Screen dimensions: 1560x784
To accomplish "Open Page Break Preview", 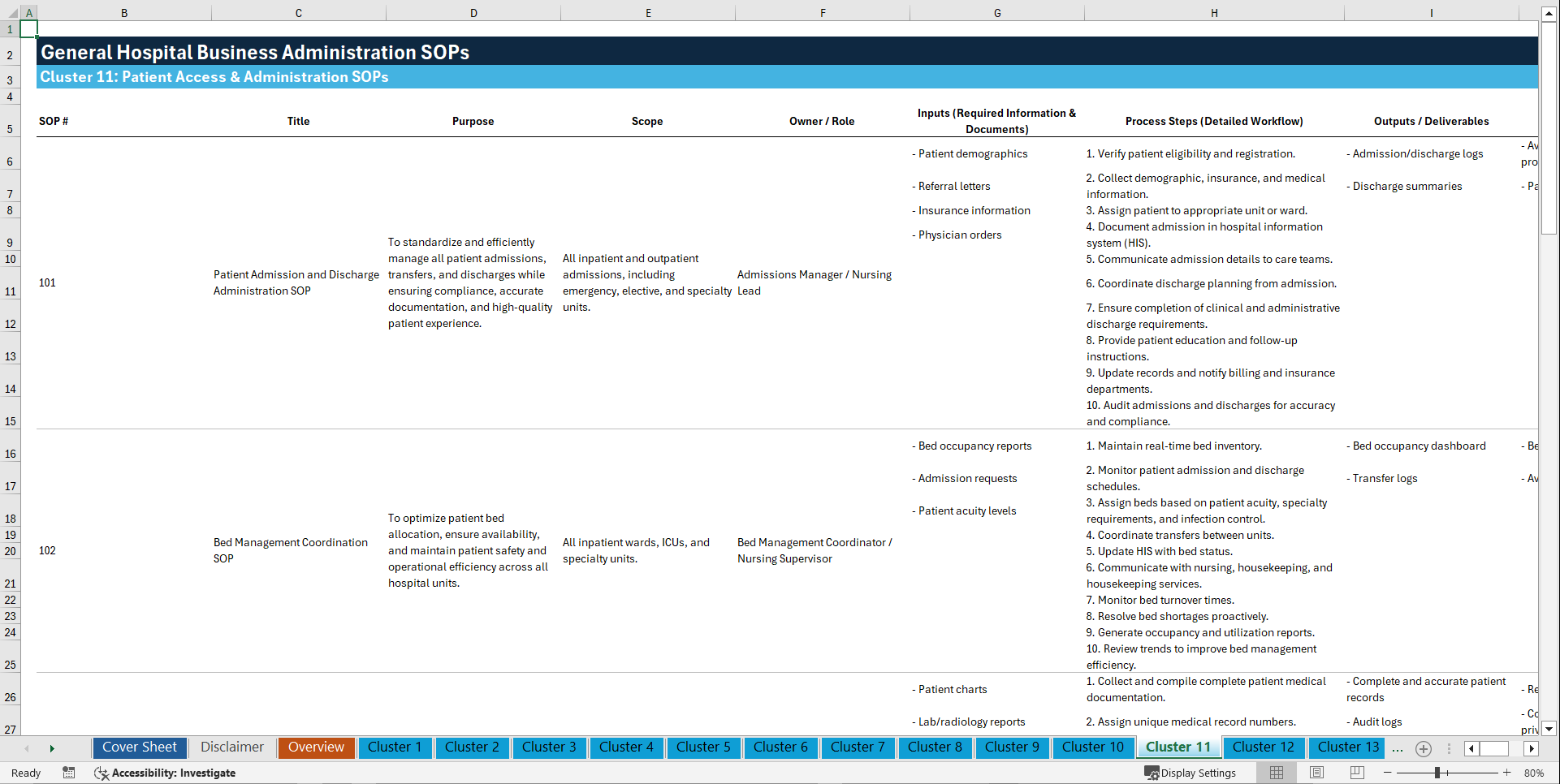I will pyautogui.click(x=1356, y=773).
